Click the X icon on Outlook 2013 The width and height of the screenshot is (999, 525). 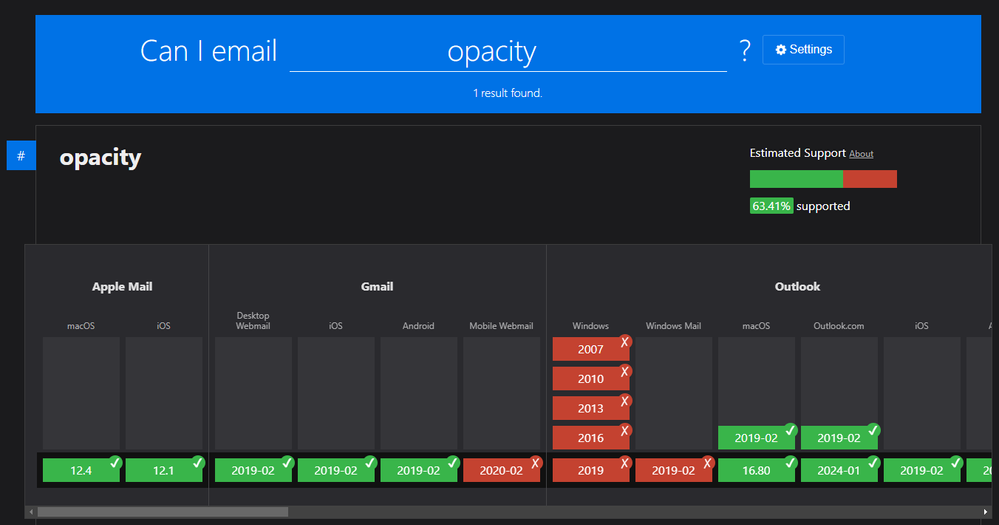coord(625,401)
